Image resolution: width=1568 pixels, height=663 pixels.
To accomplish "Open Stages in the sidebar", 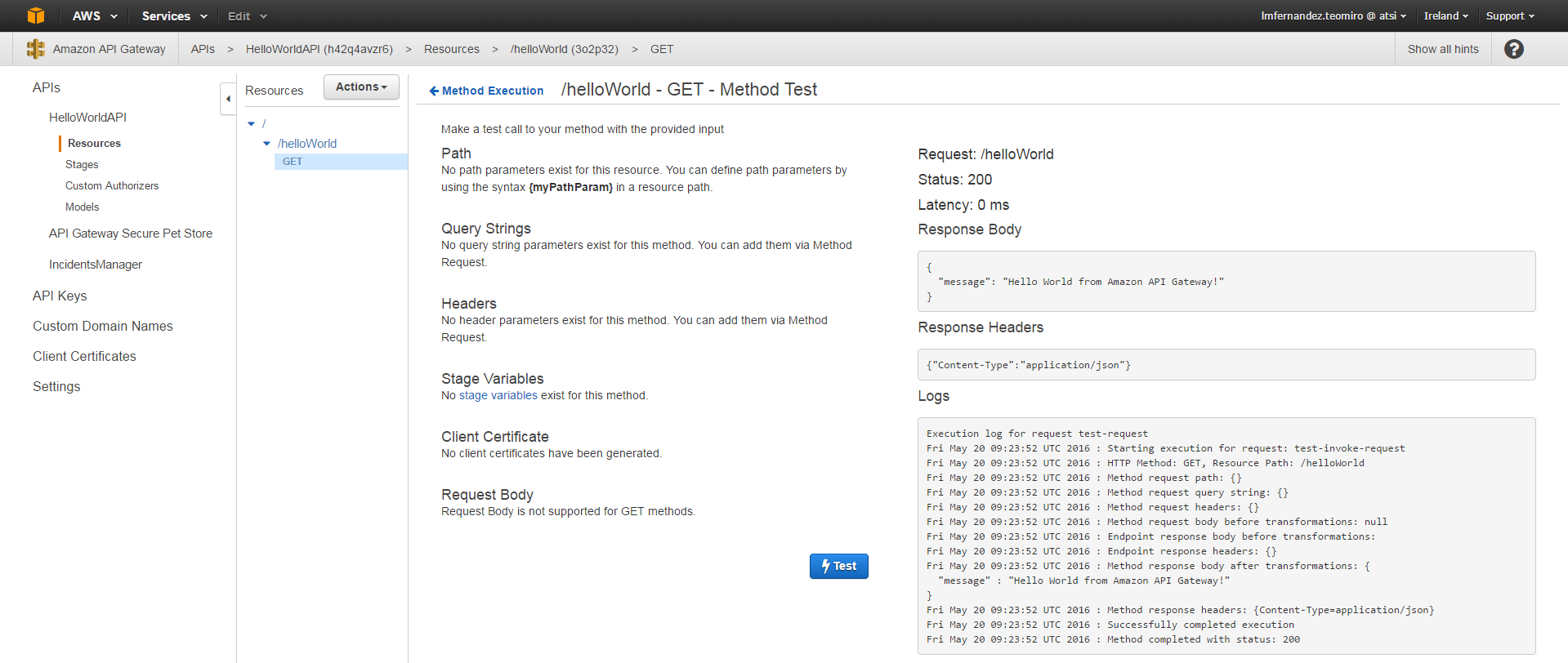I will coord(82,164).
